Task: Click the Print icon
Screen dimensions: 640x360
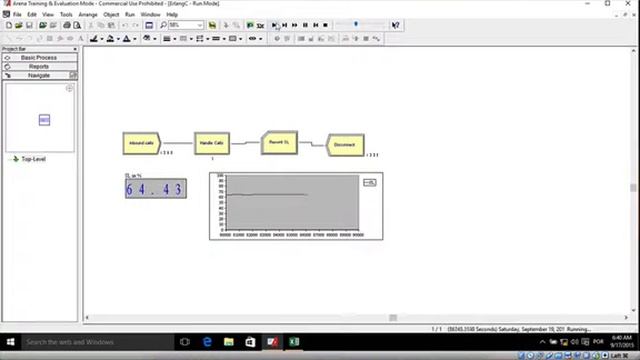Action: point(67,25)
